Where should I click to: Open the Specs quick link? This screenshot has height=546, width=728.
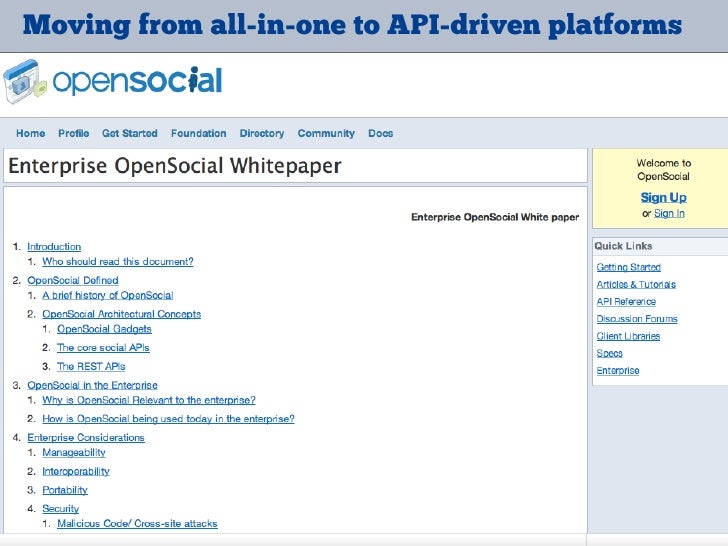click(x=610, y=353)
